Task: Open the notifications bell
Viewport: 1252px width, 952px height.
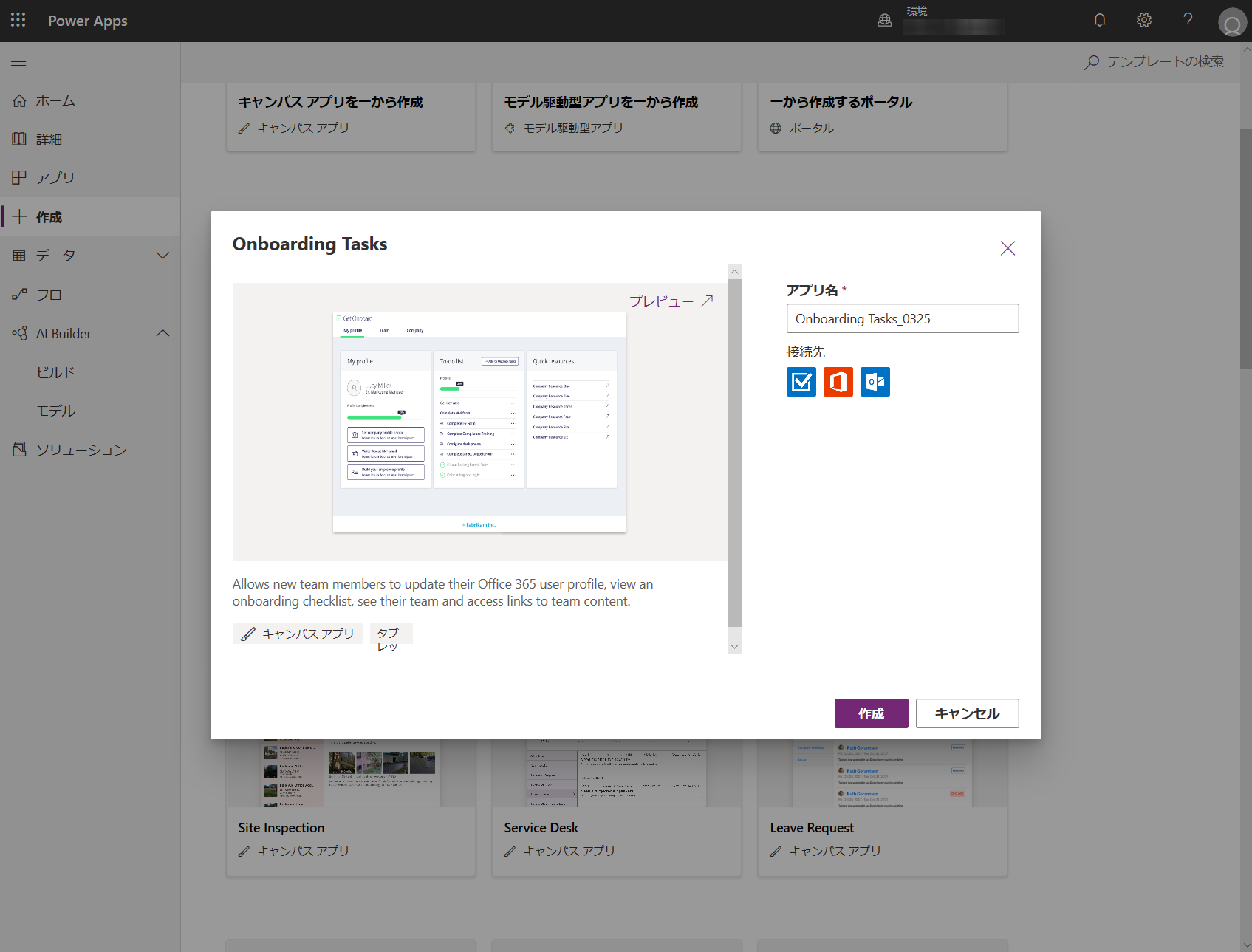Action: click(x=1100, y=20)
